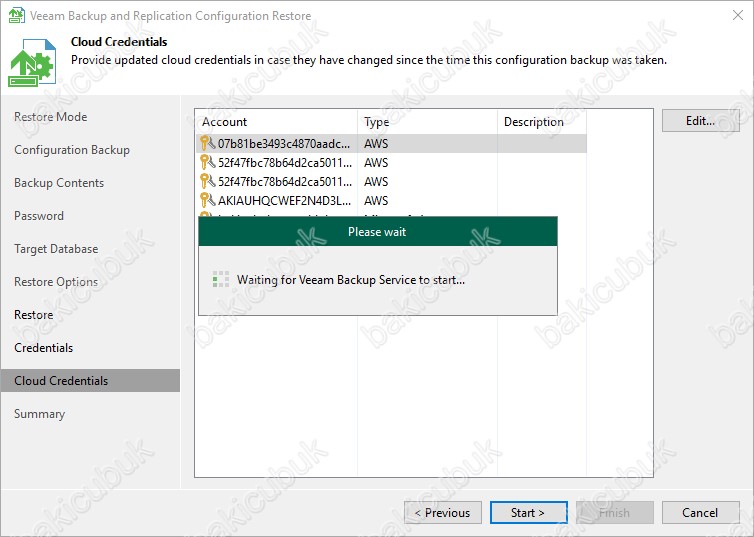Open the Restore step
The height and width of the screenshot is (537, 754).
point(34,315)
